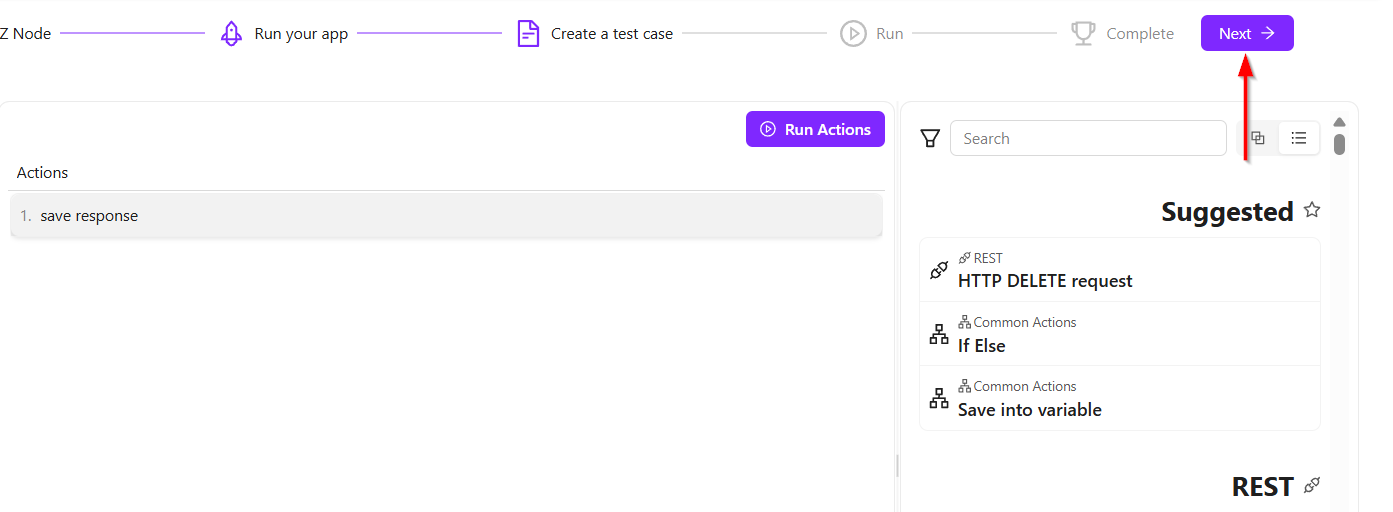Click the star icon next to Suggested
This screenshot has height=512, width=1393.
(x=1312, y=211)
